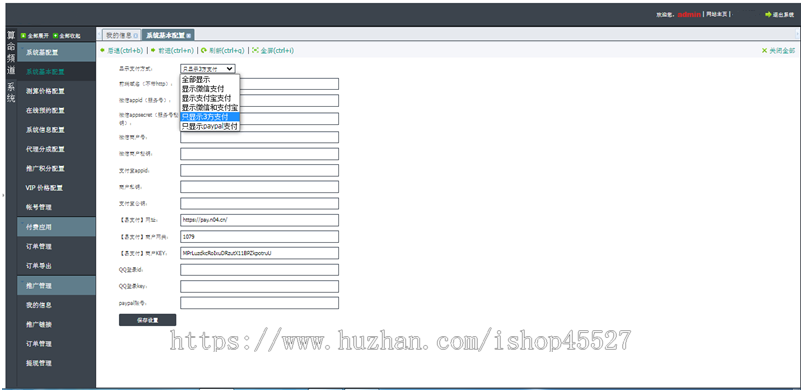Viewport: 803px width, 392px height.
Task: Open the 显示支付方式 dropdown box
Action: click(207, 68)
